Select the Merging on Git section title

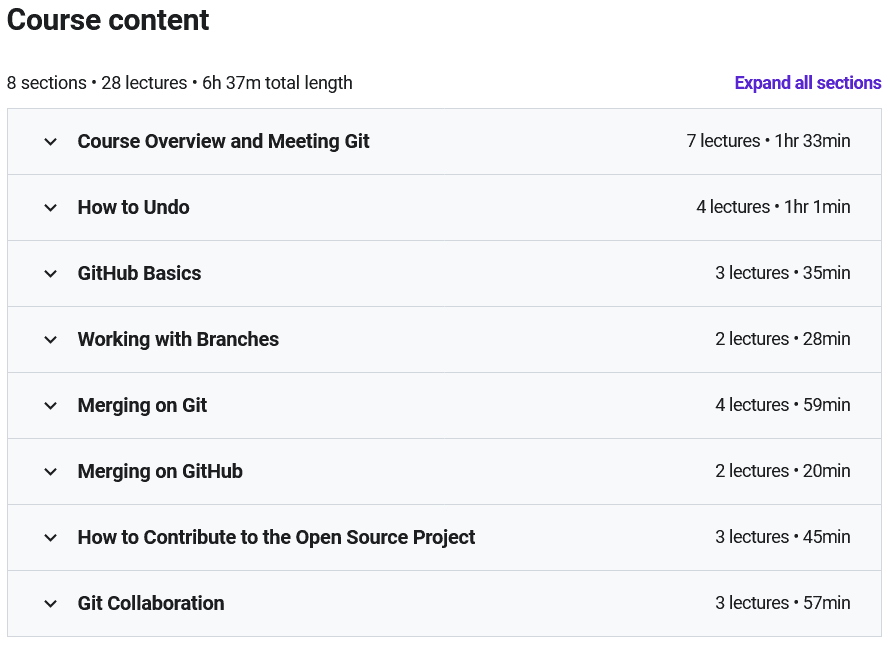[x=142, y=405]
